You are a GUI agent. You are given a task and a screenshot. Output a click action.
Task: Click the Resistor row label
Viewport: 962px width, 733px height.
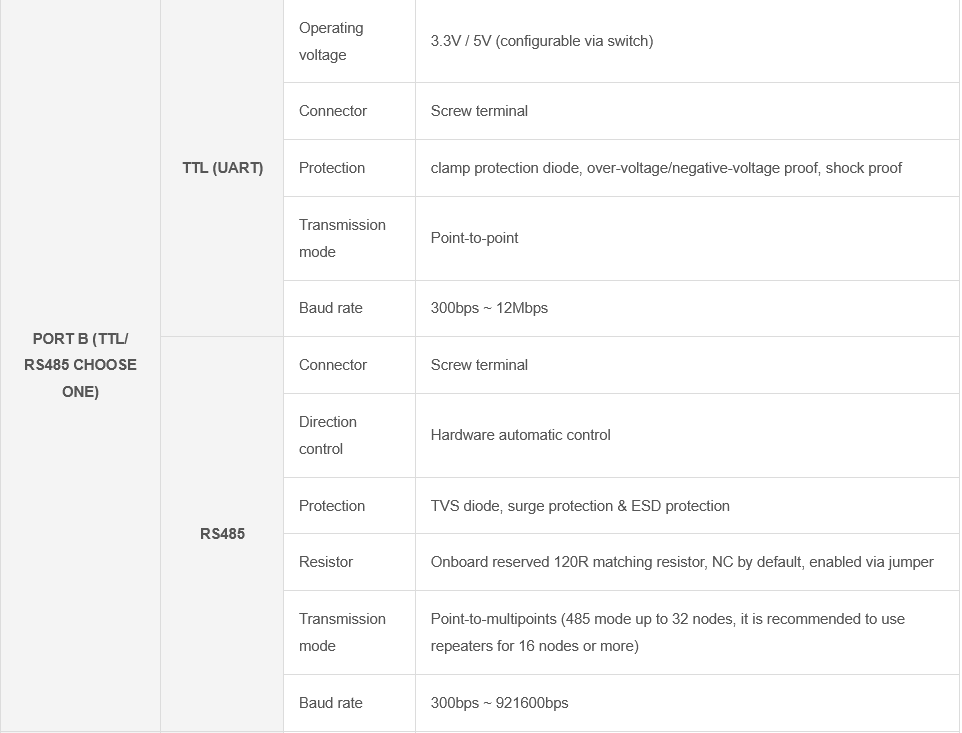(x=325, y=562)
